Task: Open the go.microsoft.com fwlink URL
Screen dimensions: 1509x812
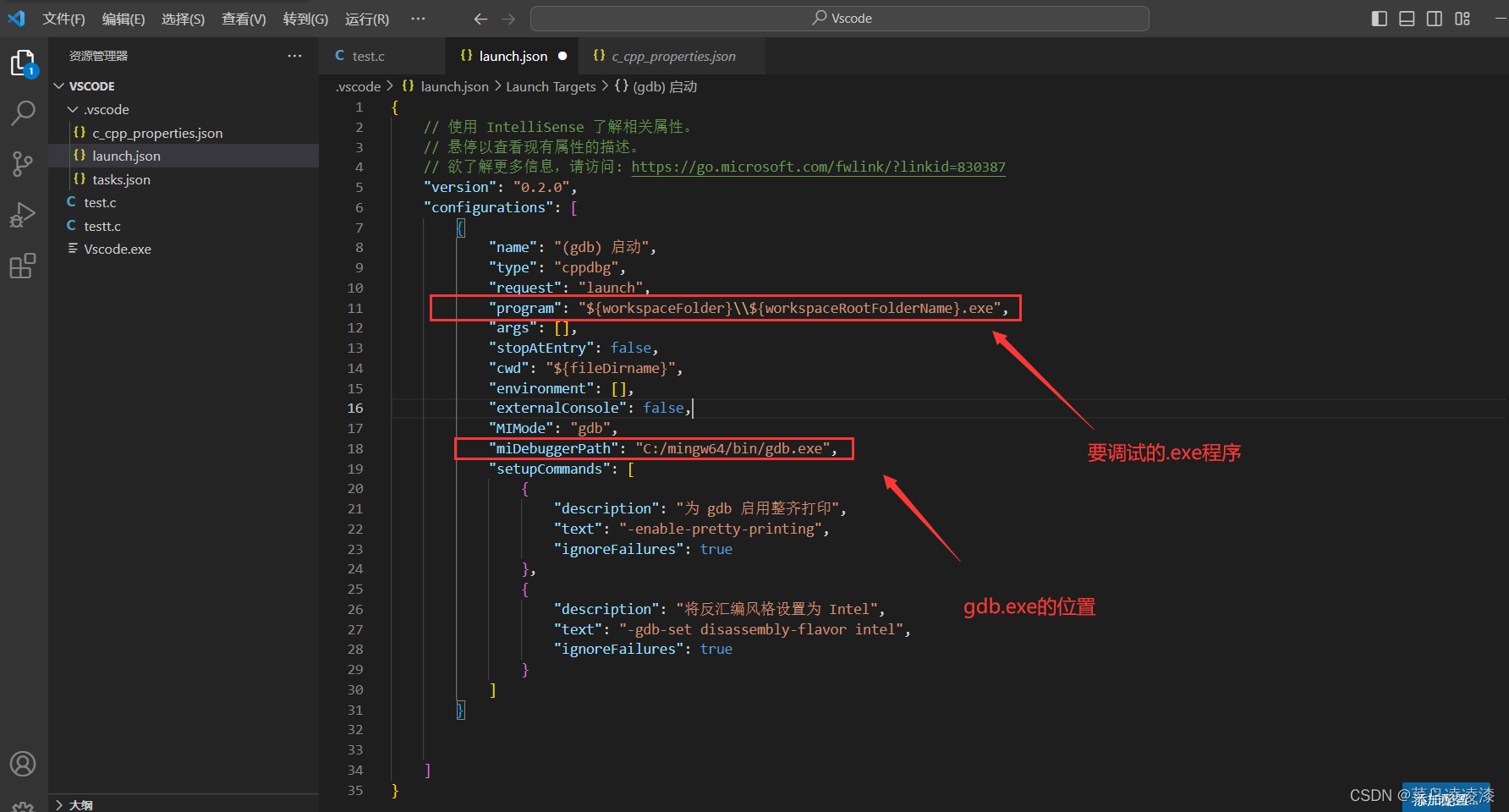Action: [818, 167]
